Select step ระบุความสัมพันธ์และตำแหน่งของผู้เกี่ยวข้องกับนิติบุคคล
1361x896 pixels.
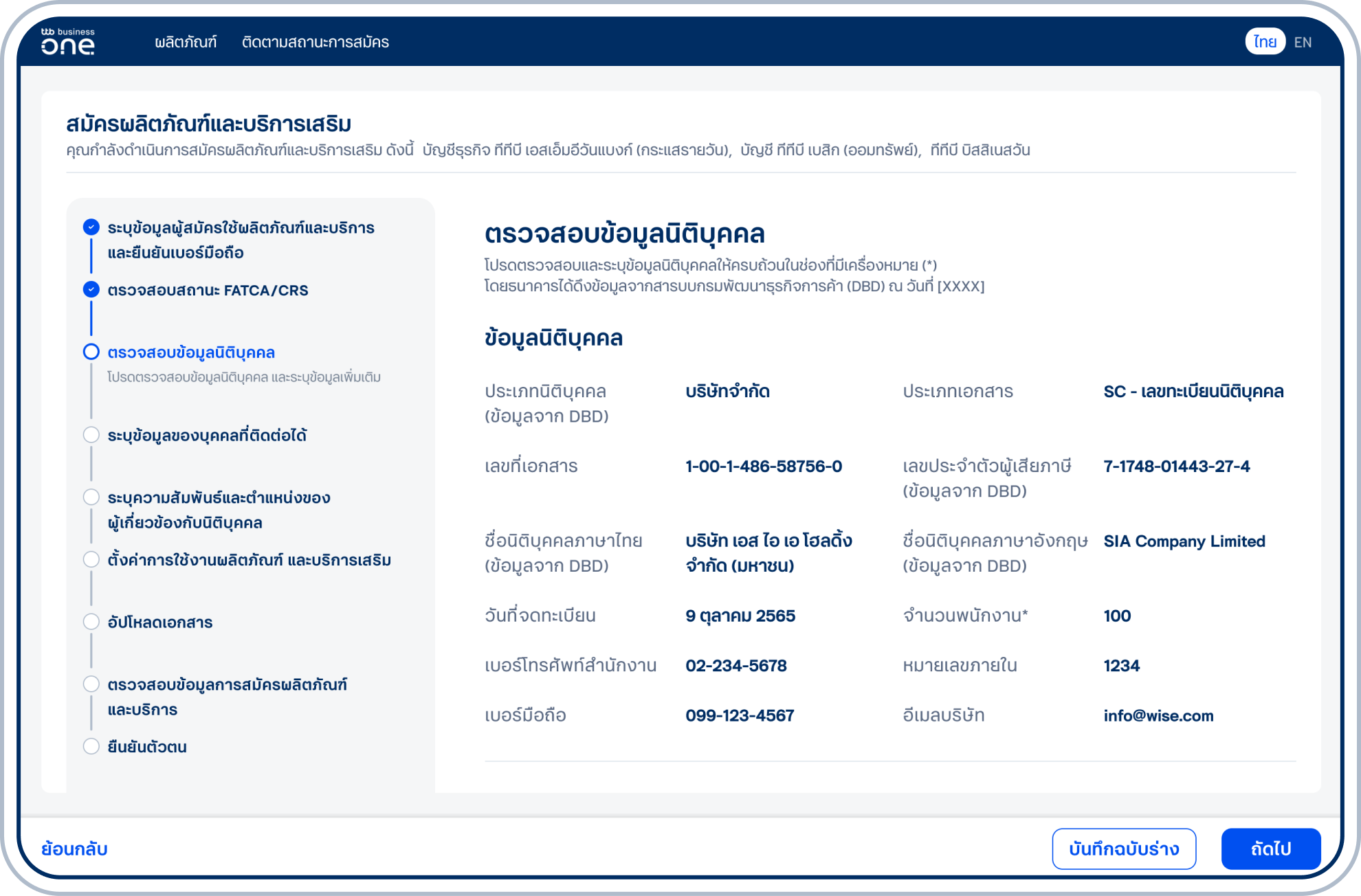91,497
